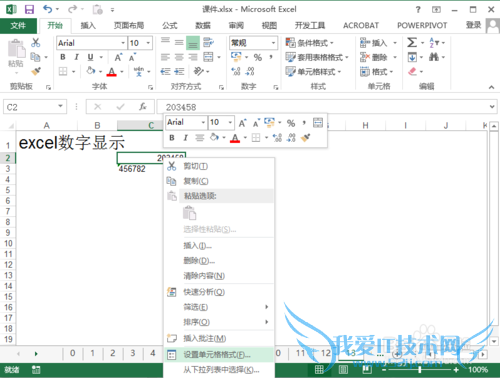Click the mini toolbar percent style

point(291,123)
